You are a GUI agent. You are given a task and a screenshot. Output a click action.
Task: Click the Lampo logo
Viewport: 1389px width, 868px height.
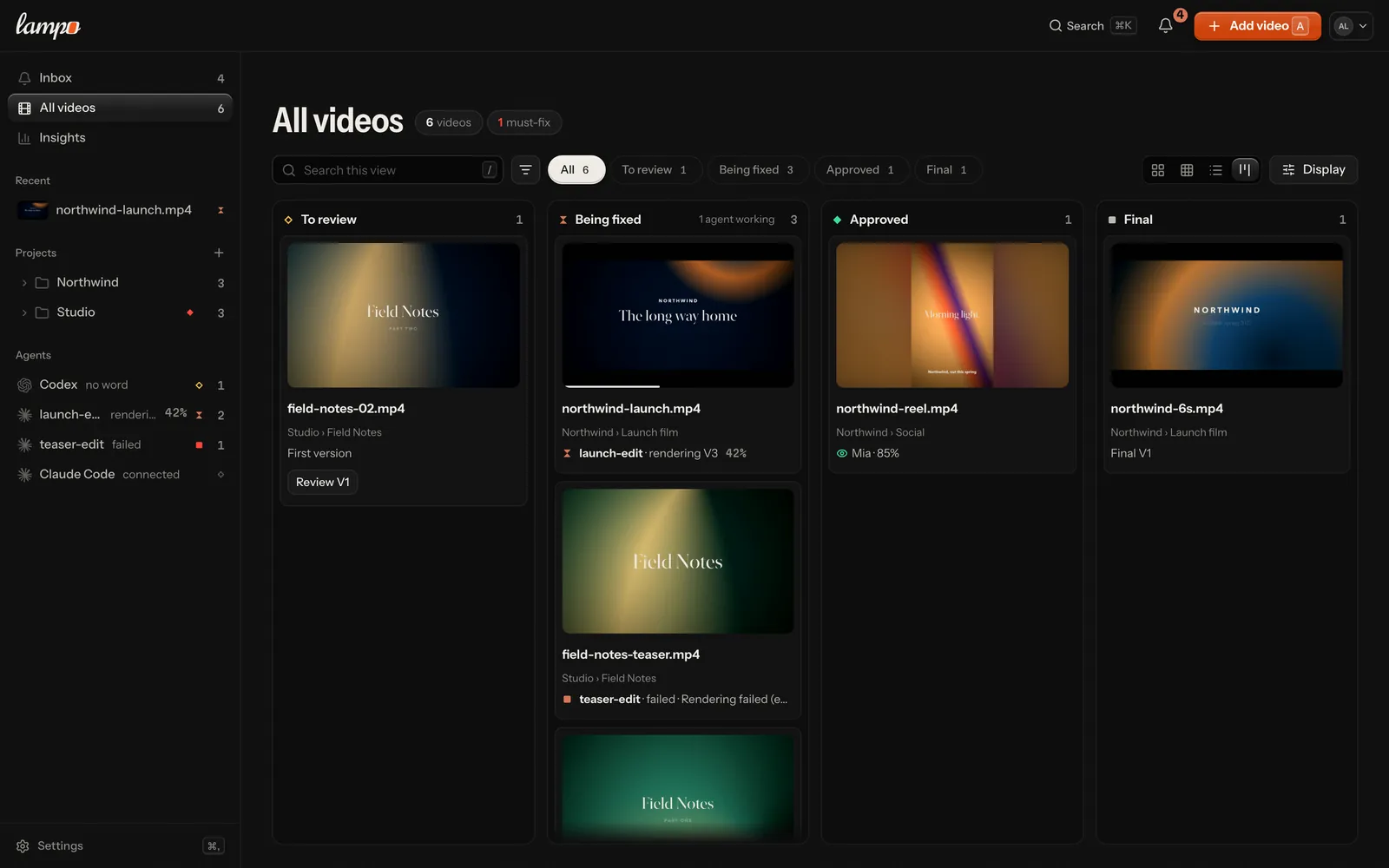coord(48,26)
